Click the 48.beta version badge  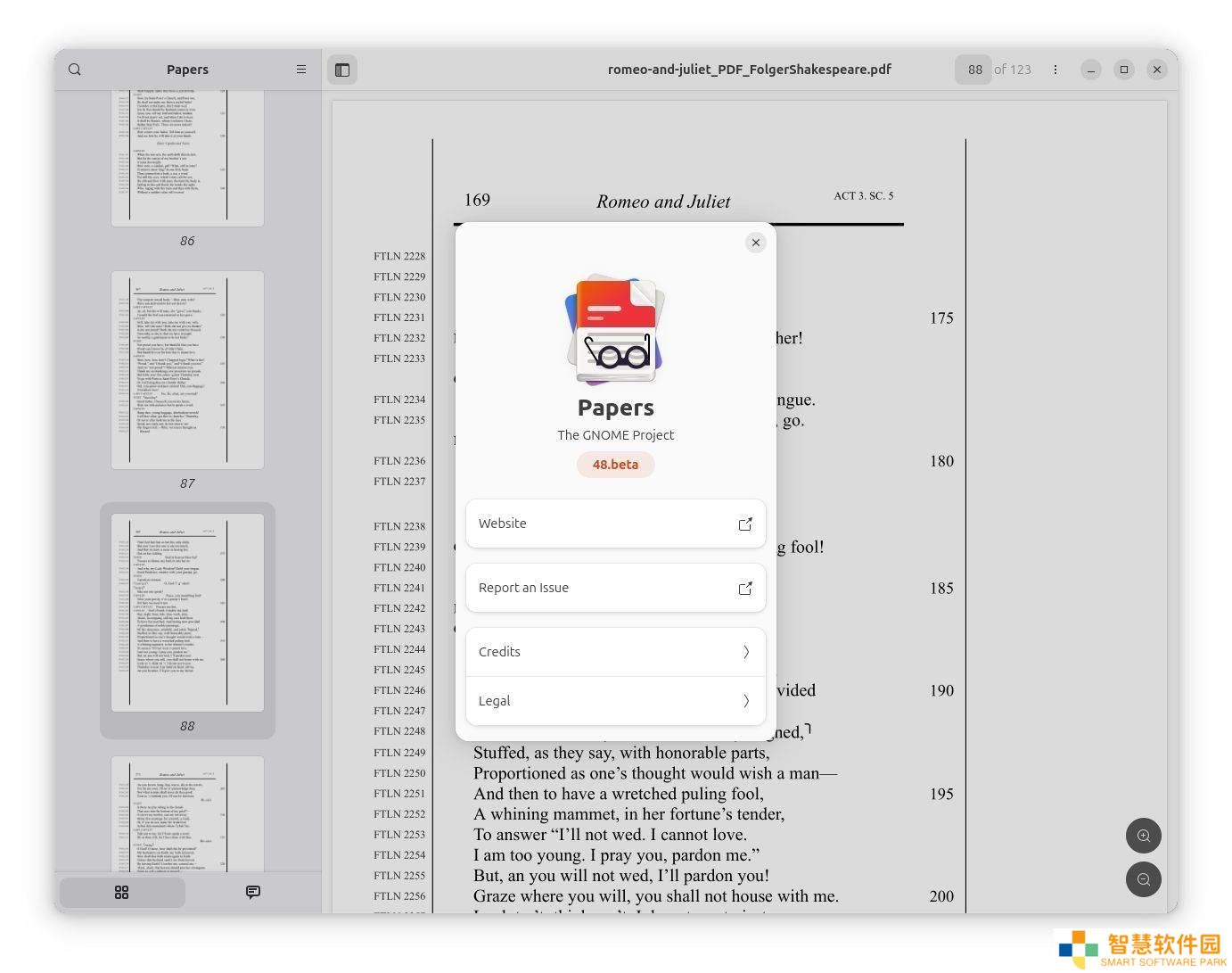[616, 465]
